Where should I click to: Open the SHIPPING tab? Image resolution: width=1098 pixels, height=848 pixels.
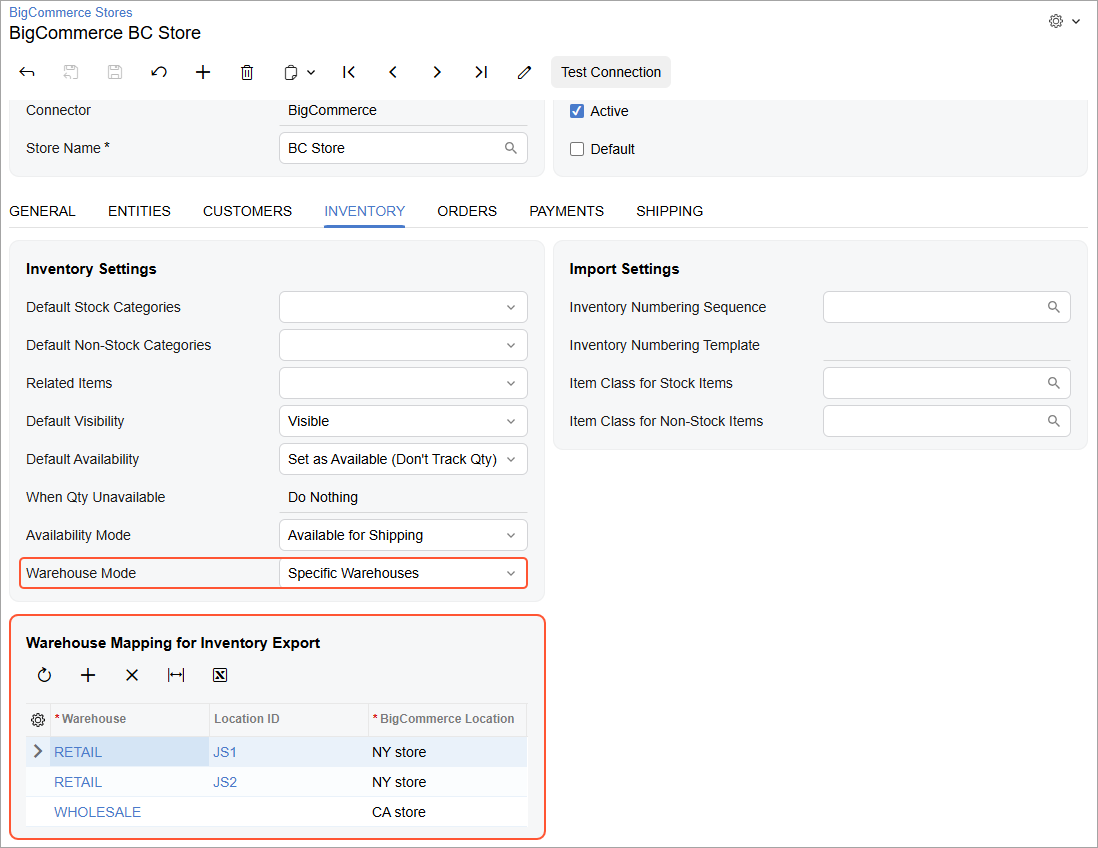point(669,211)
